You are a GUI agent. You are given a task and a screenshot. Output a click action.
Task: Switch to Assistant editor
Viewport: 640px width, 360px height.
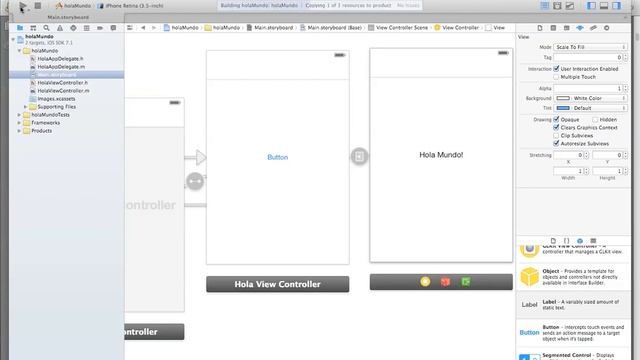(557, 6)
